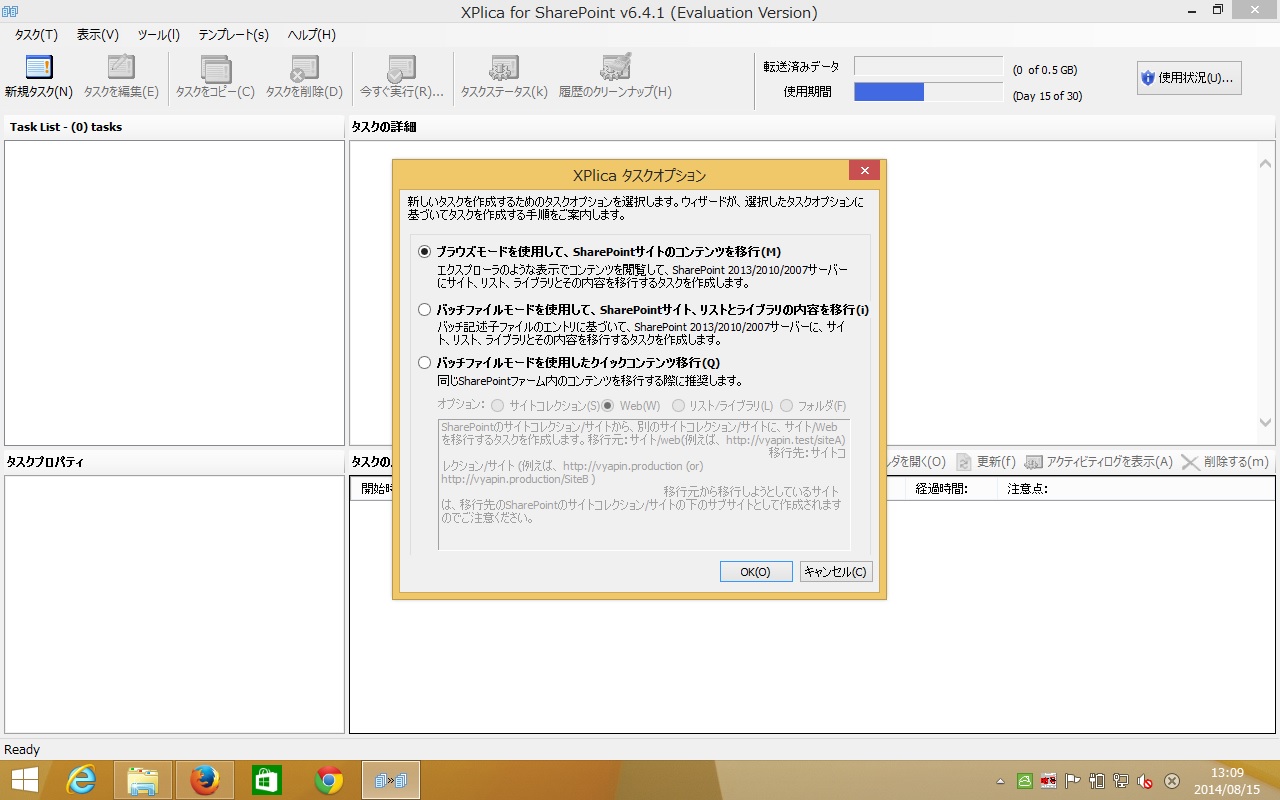Image resolution: width=1280 pixels, height=800 pixels.
Task: Click the タスクをコピー(C) toolbar icon
Action: (215, 68)
